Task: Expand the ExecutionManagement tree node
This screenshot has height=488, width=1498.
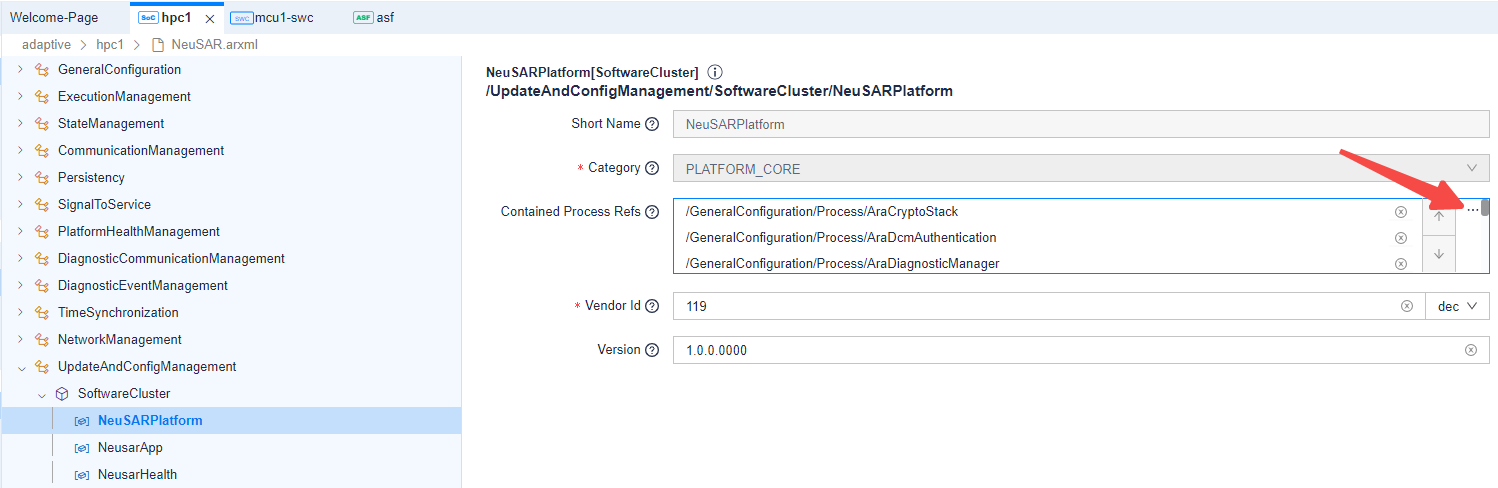Action: coord(20,97)
